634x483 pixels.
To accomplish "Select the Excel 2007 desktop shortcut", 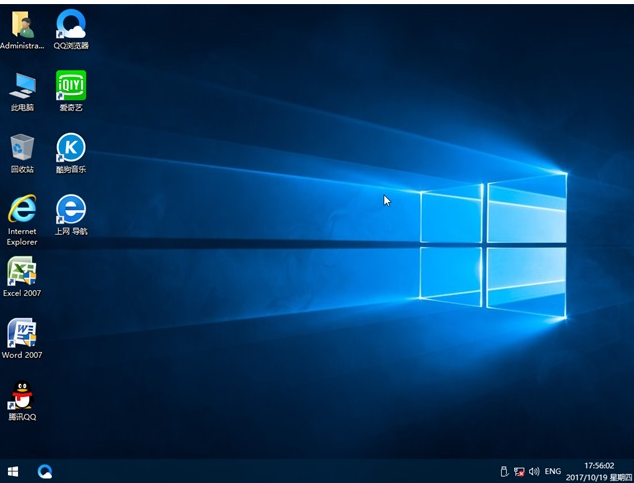I will pos(21,271).
